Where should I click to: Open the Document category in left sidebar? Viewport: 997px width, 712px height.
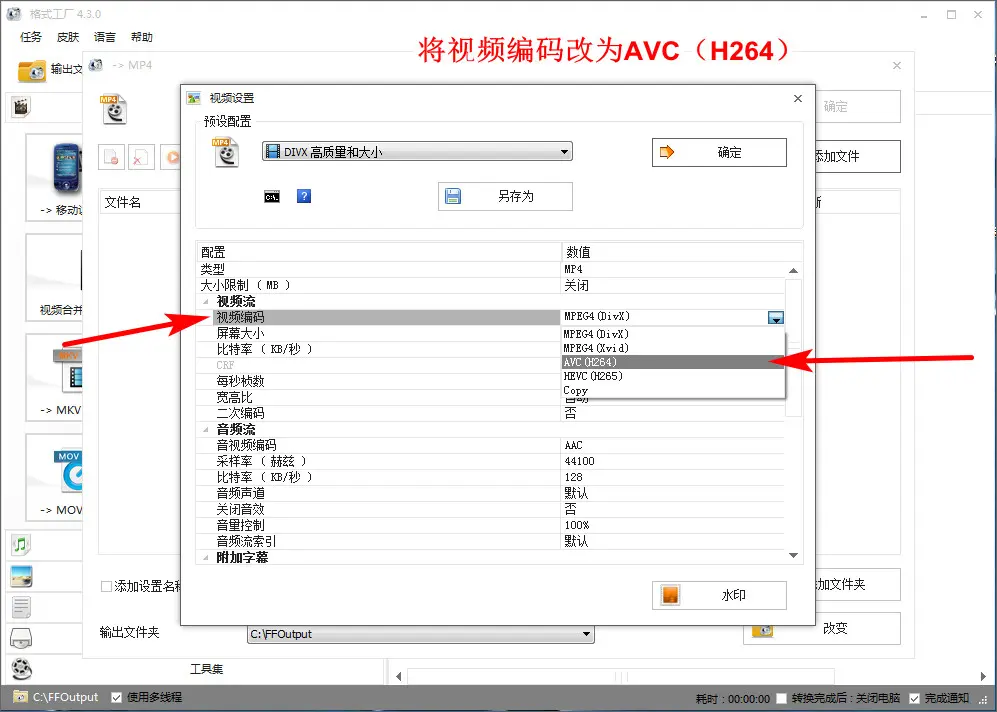21,606
